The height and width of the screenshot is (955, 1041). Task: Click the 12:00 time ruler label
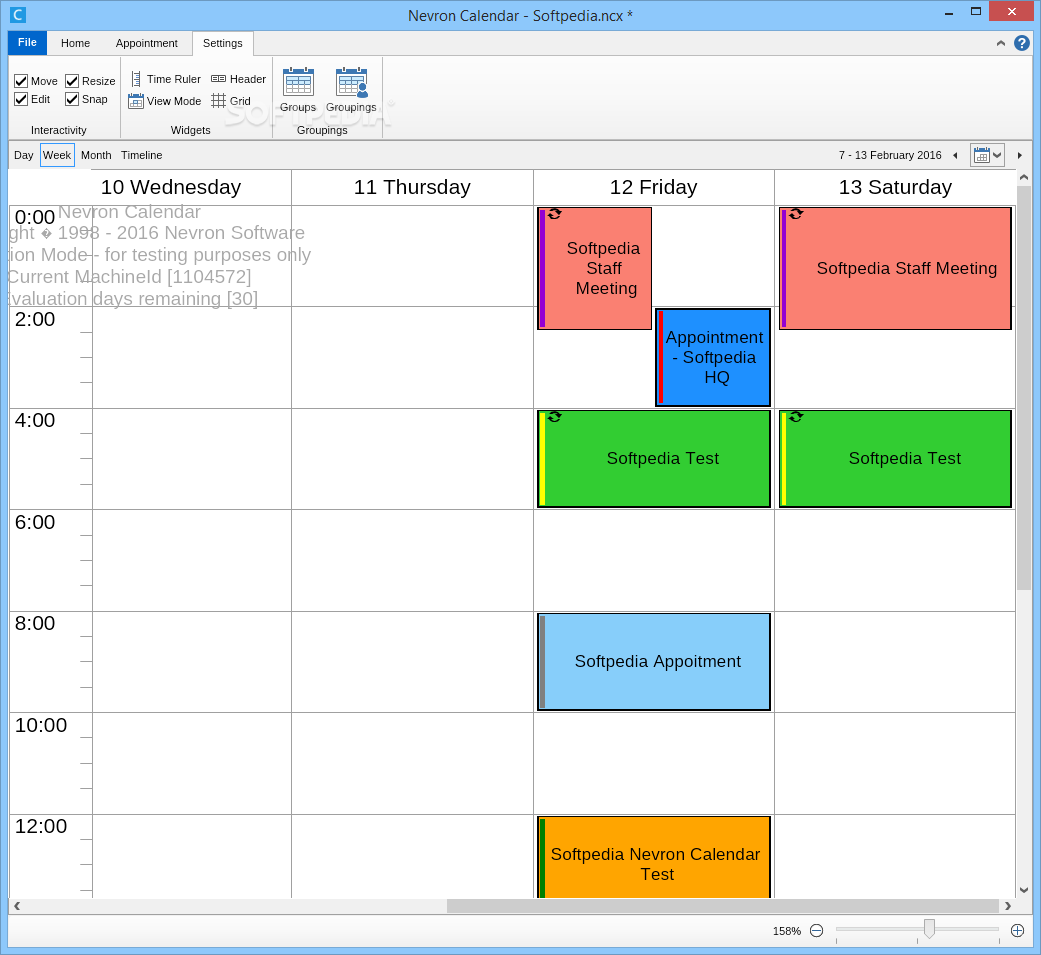[41, 826]
